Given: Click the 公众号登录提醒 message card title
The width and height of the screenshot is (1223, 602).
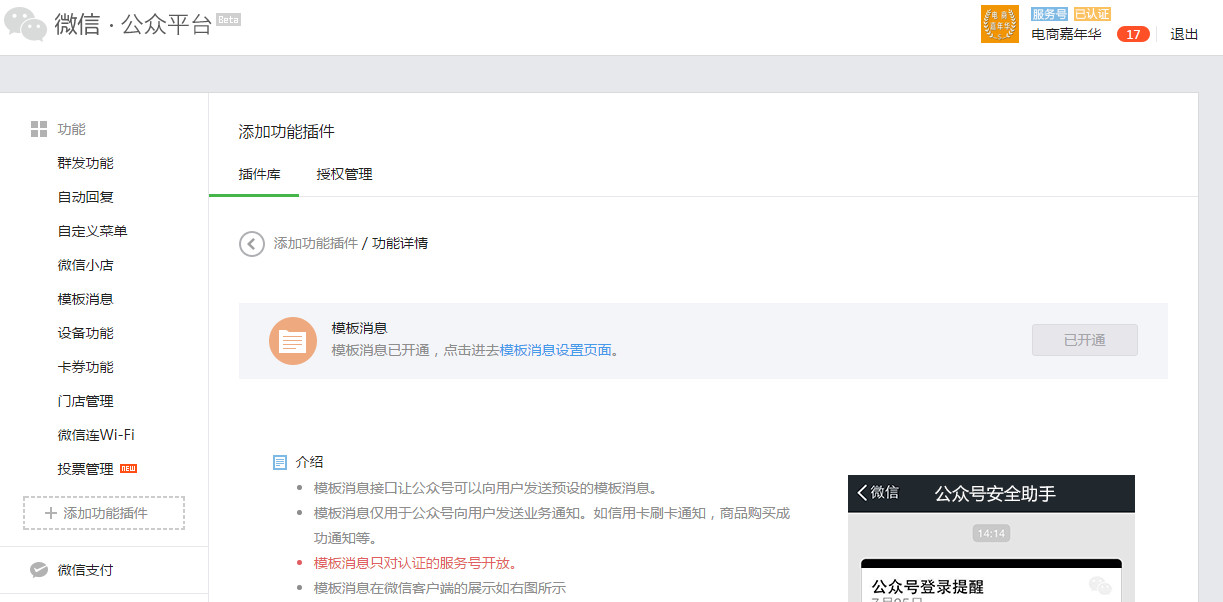Looking at the screenshot, I should [928, 587].
